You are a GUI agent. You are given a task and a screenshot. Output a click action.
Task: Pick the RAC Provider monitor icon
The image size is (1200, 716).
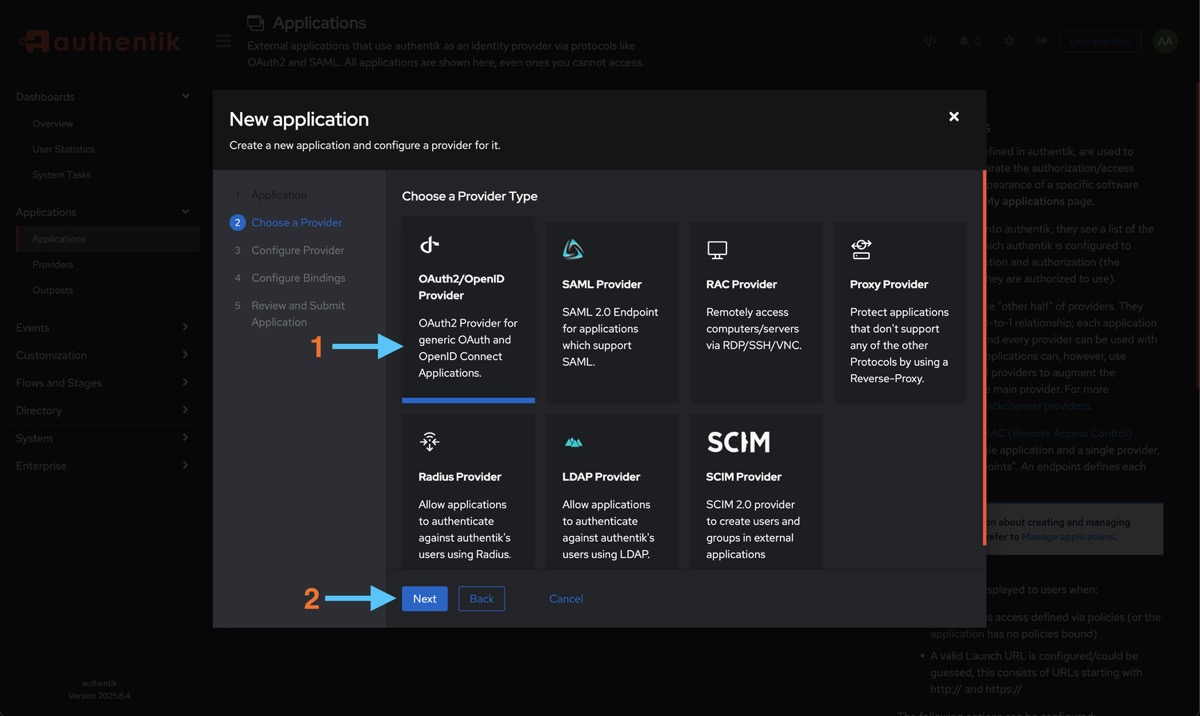point(717,249)
